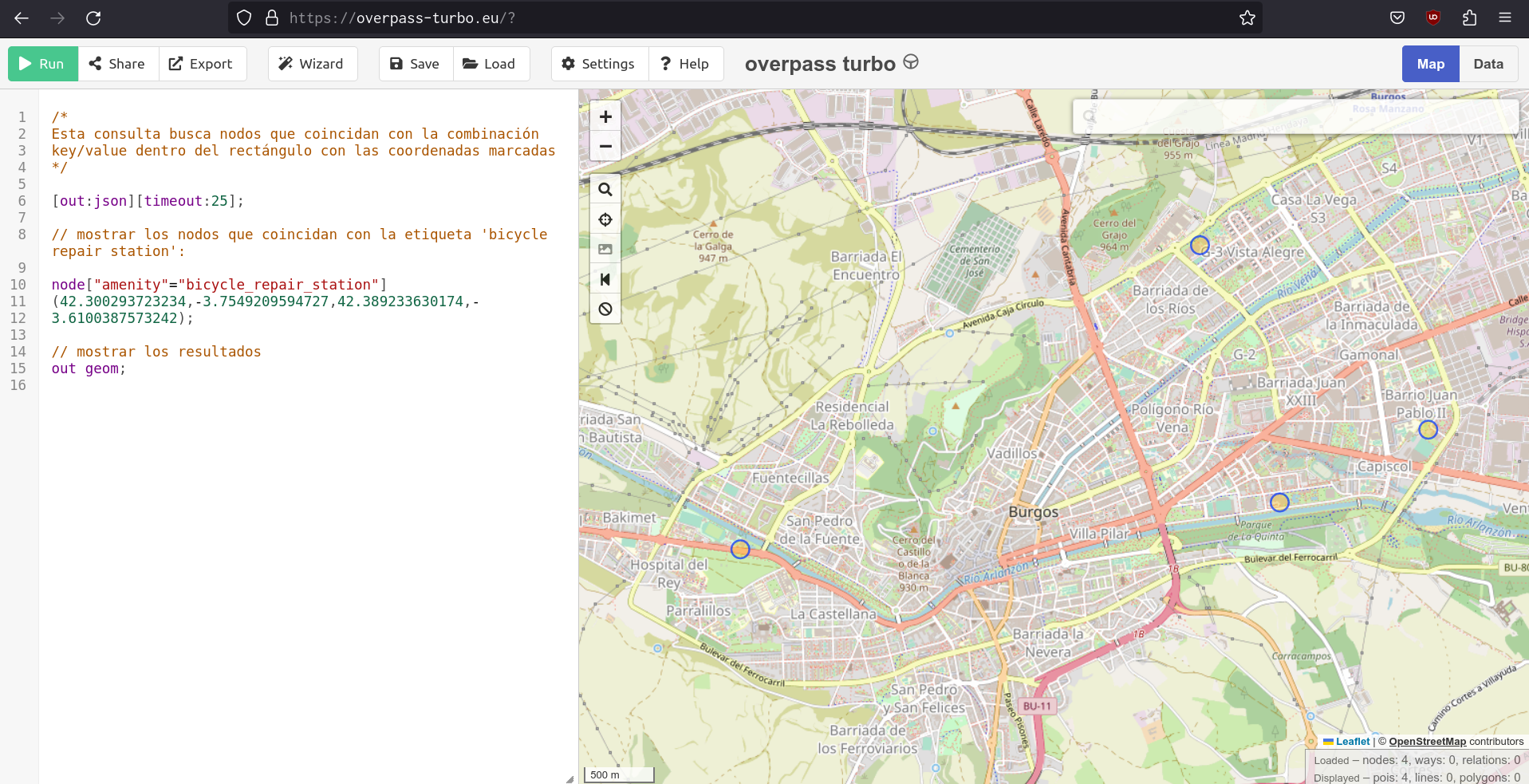
Task: Open the Share dialog
Action: pos(118,64)
